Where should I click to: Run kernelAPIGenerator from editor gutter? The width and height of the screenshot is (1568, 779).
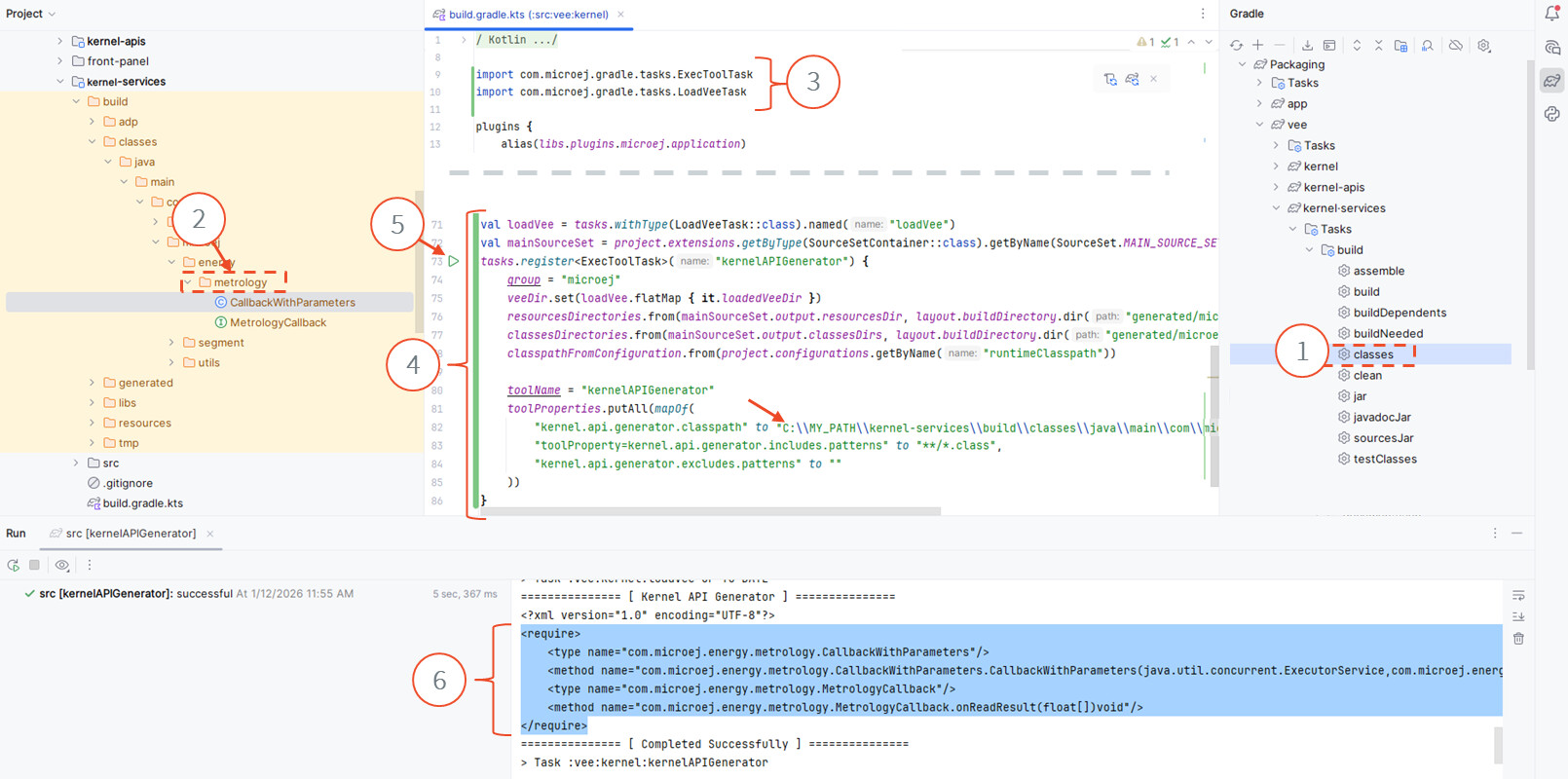pos(454,261)
